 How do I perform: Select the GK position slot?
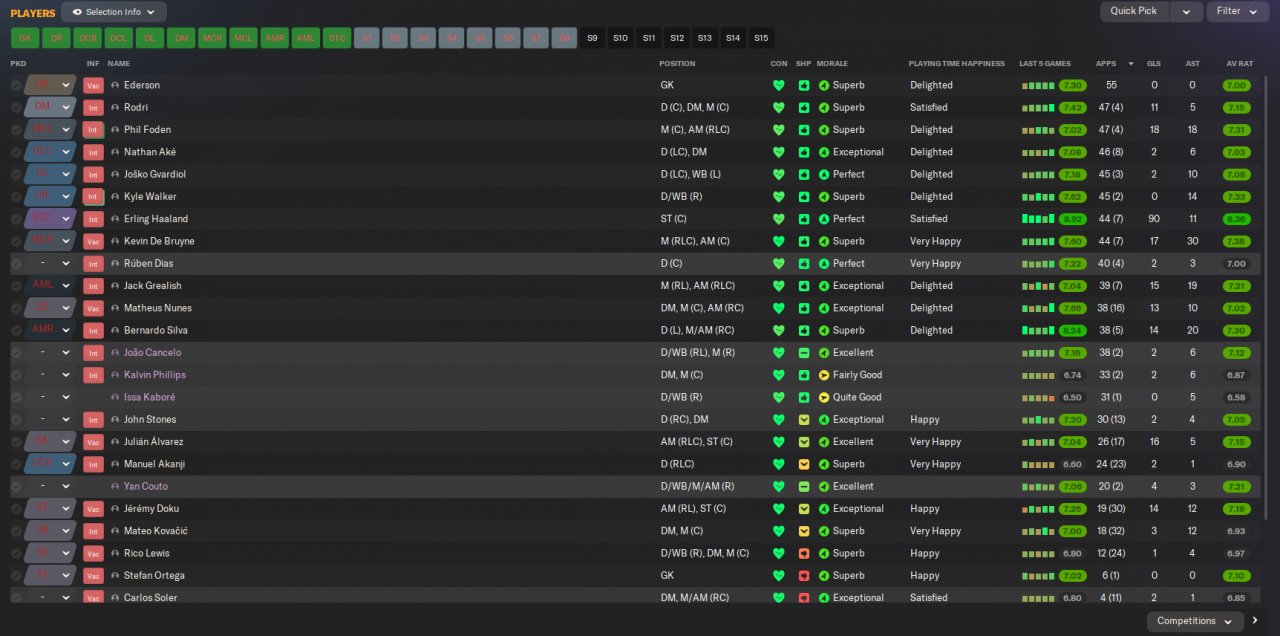(25, 38)
